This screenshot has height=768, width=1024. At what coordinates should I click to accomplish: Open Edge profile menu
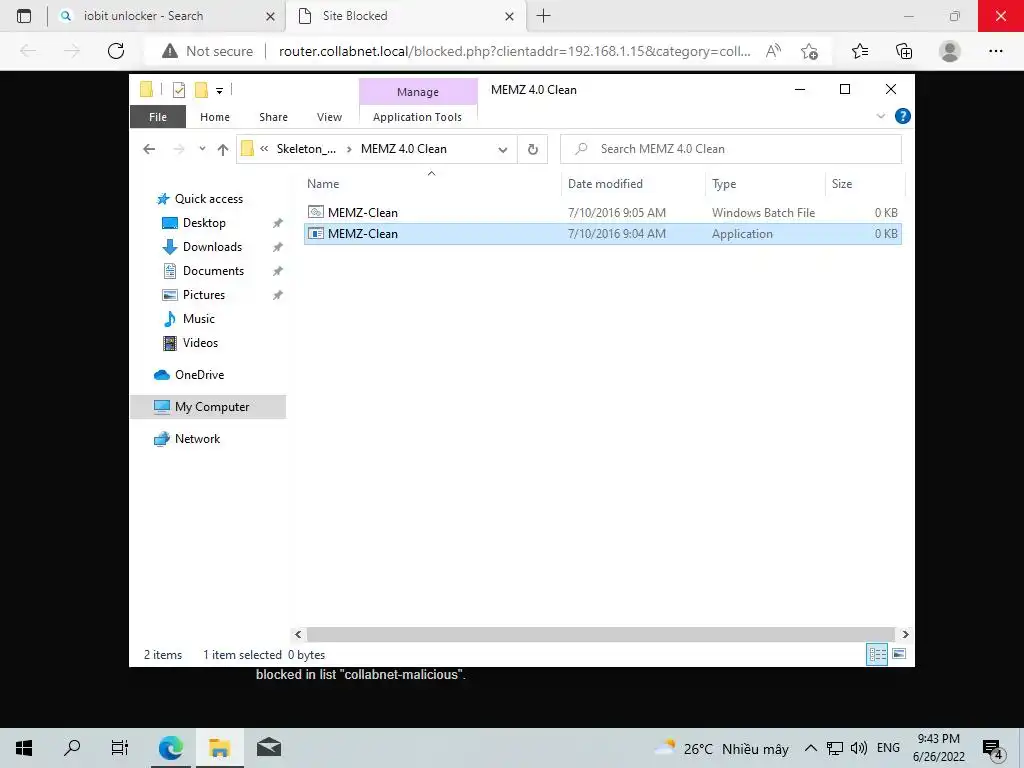950,51
